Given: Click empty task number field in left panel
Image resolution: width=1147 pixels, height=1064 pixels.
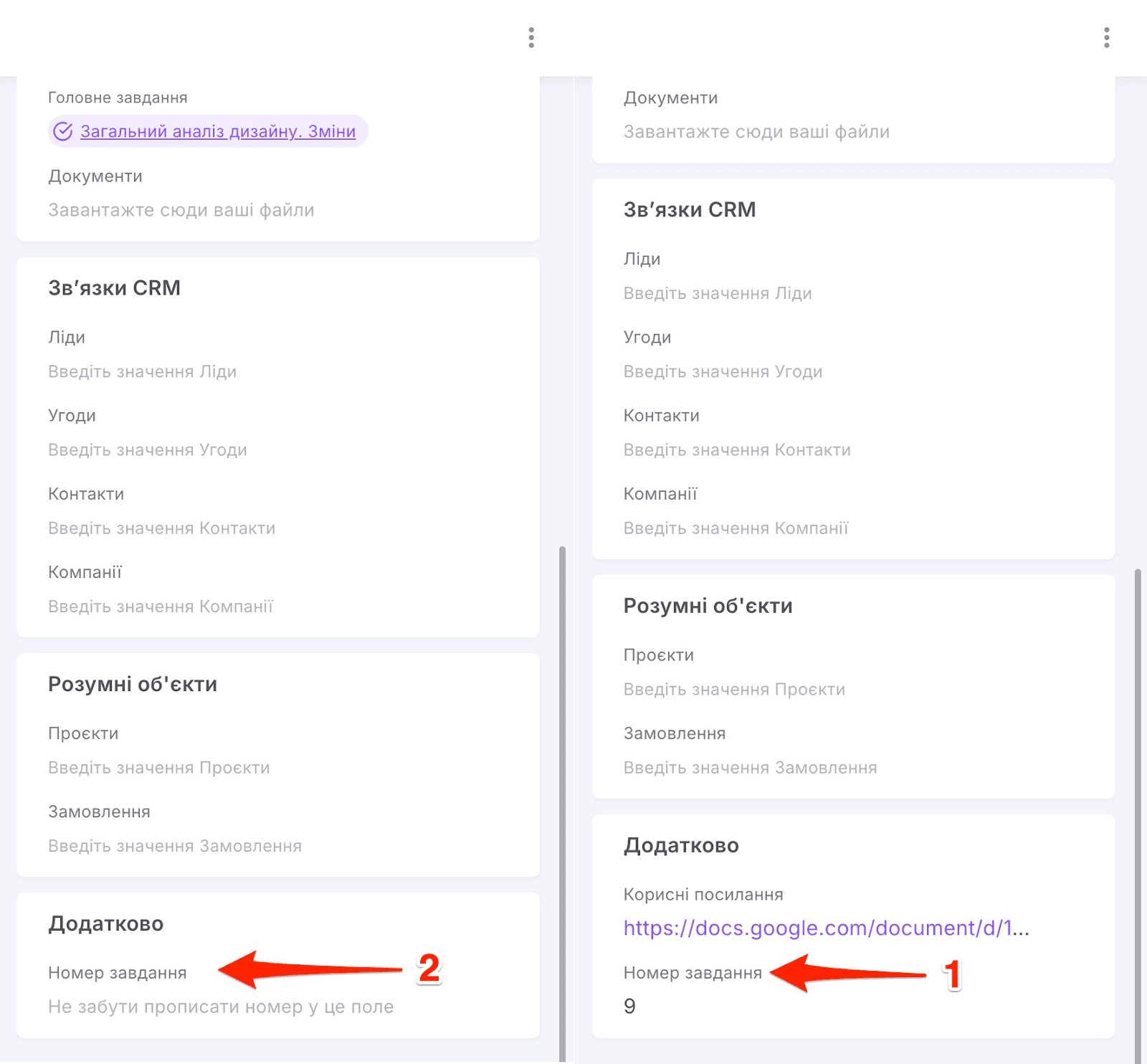Looking at the screenshot, I should click(x=221, y=1007).
